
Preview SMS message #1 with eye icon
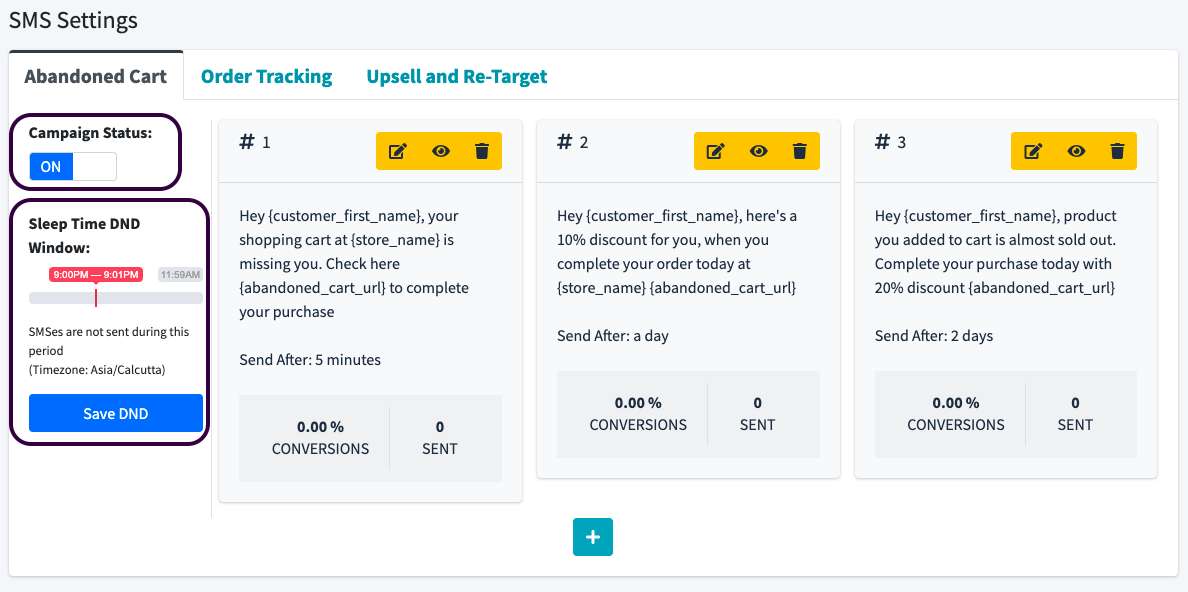point(440,151)
